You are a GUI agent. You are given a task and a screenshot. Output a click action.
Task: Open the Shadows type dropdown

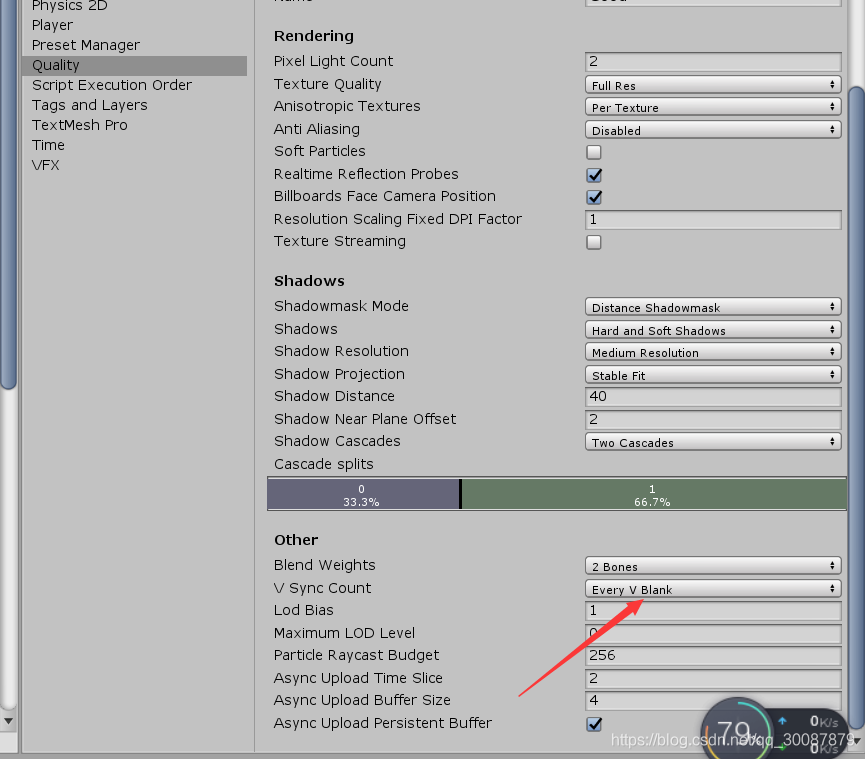713,330
